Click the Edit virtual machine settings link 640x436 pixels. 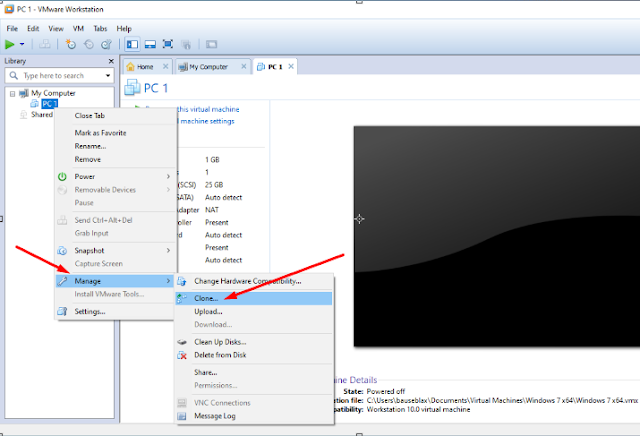click(206, 121)
